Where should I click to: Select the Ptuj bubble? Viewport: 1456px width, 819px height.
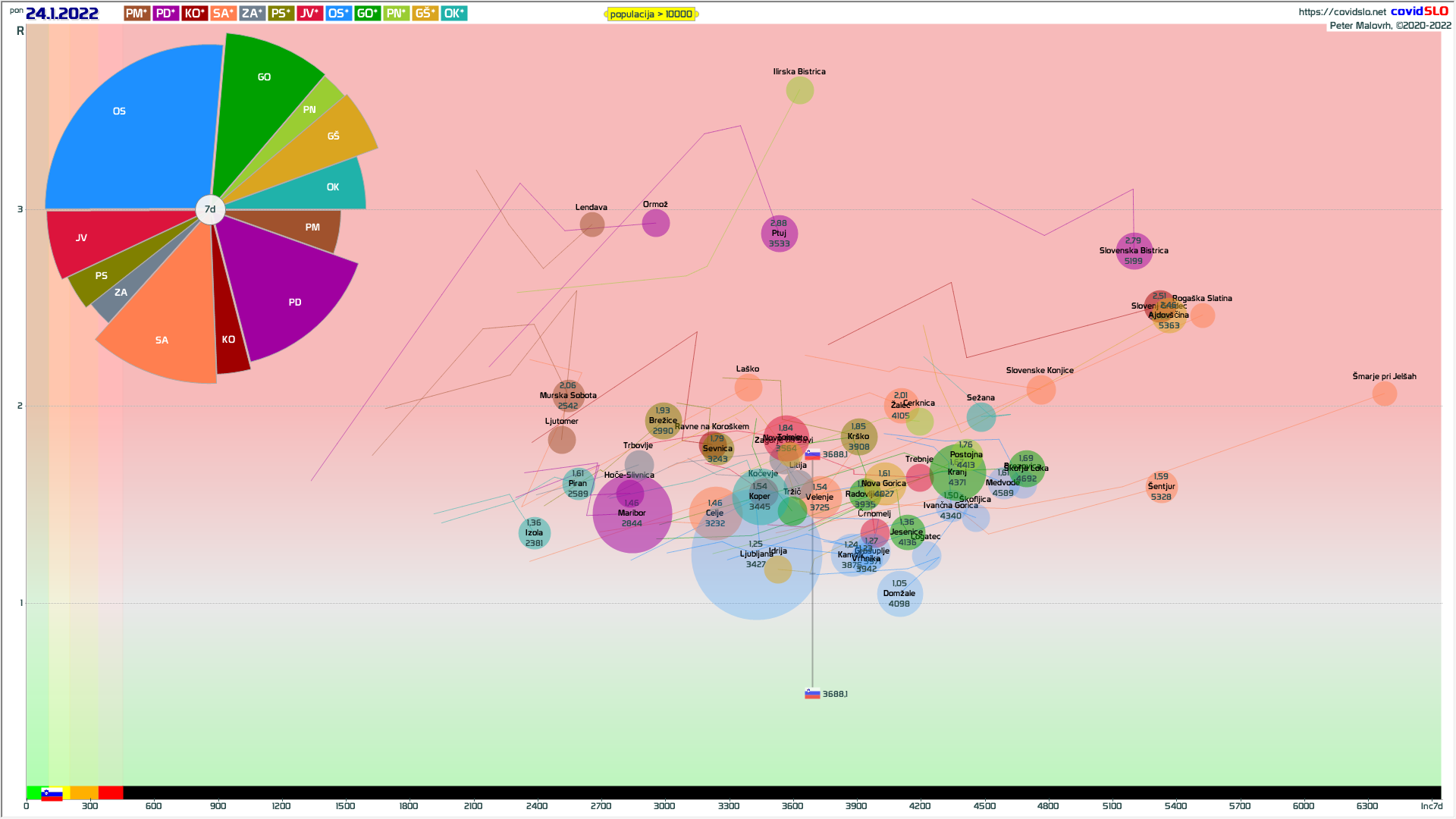(779, 234)
